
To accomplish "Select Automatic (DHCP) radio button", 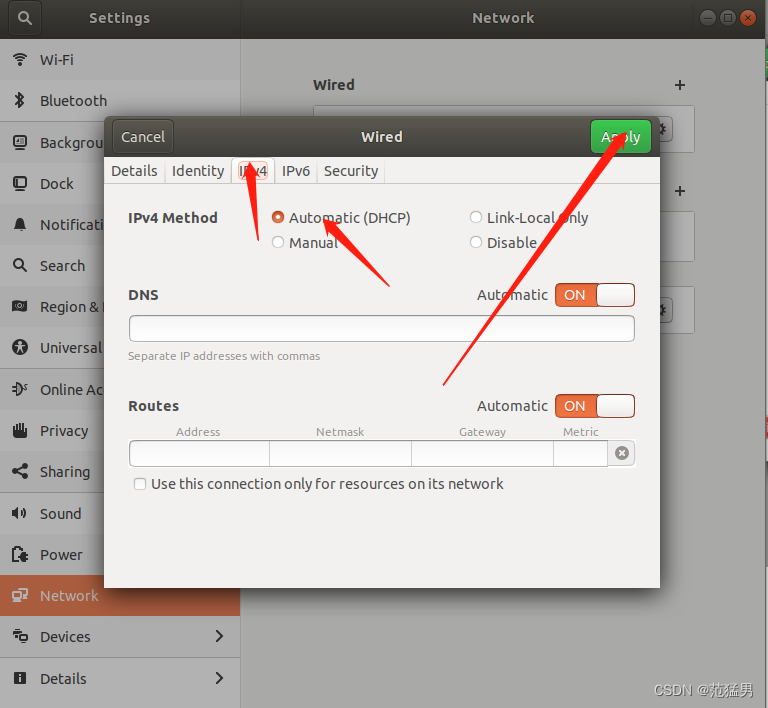I will coord(278,217).
